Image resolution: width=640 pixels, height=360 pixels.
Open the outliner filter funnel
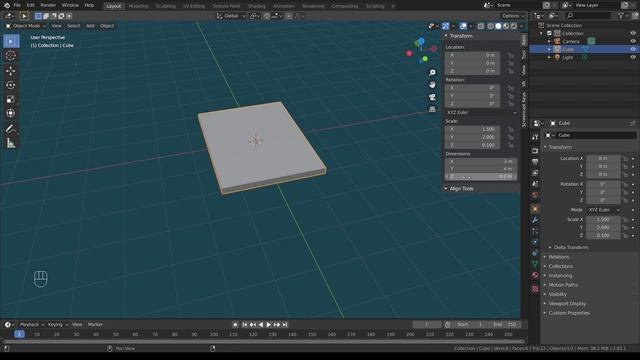(622, 16)
